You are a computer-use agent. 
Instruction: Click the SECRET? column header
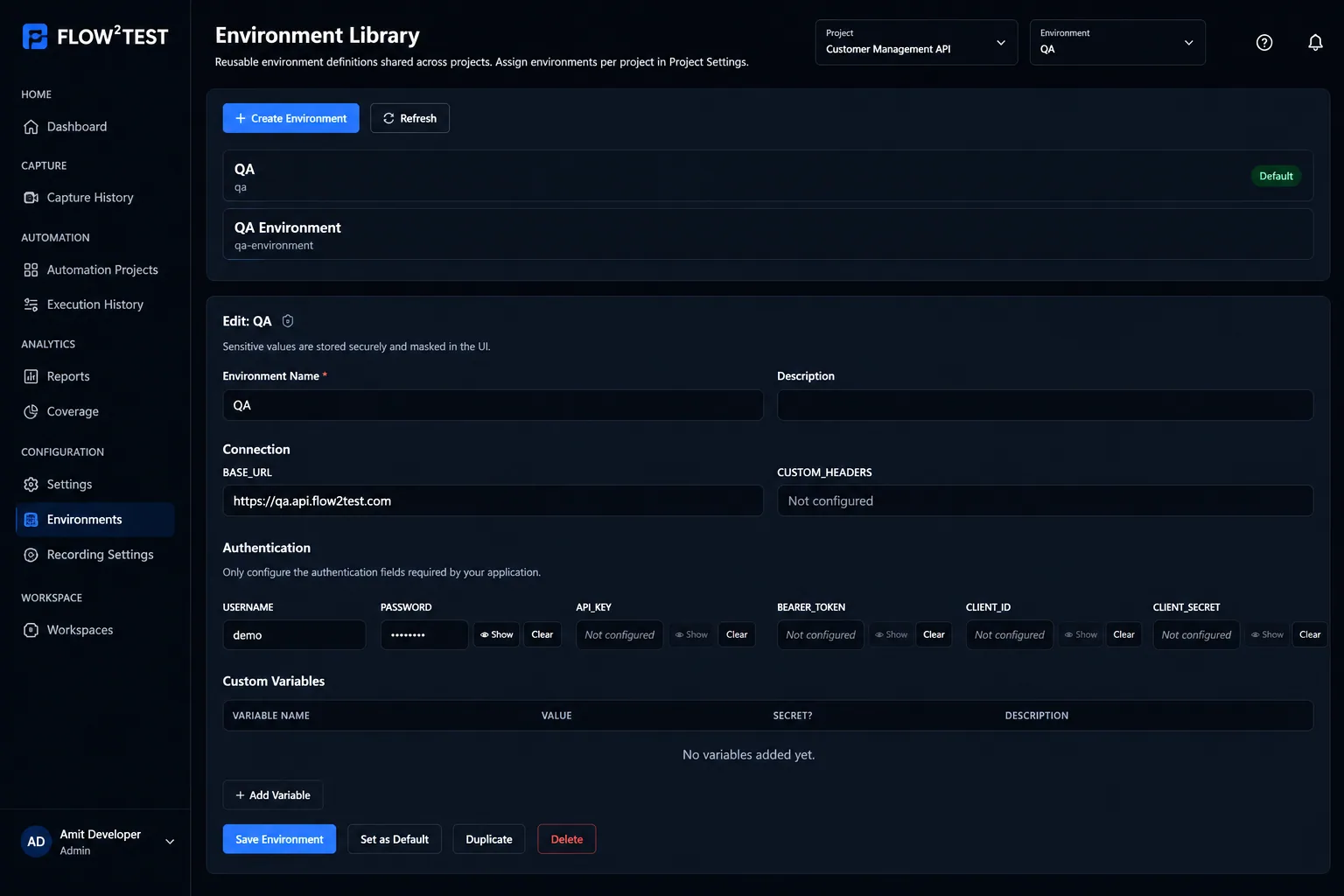[793, 716]
